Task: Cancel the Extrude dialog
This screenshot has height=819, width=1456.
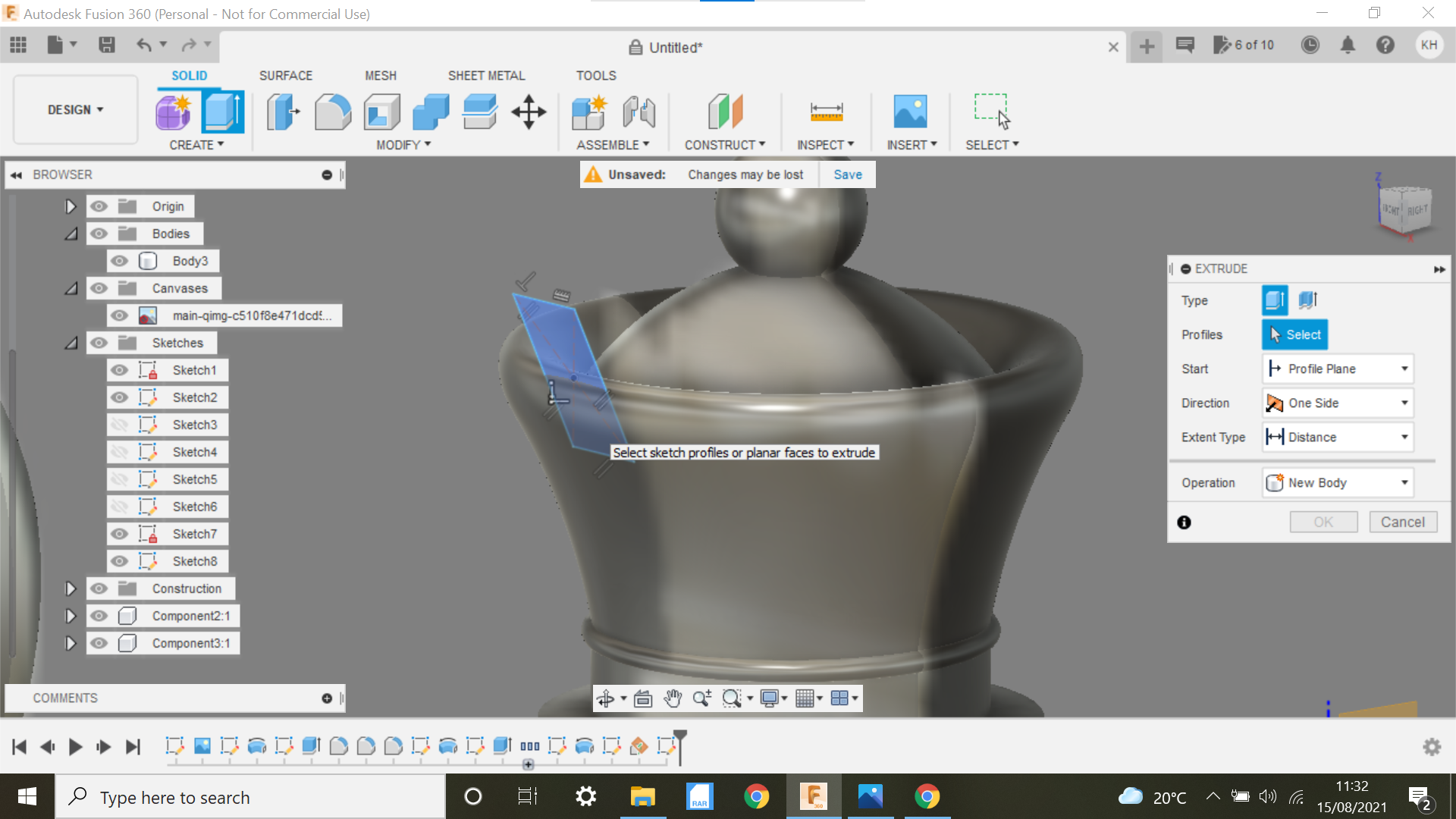Action: (x=1403, y=522)
